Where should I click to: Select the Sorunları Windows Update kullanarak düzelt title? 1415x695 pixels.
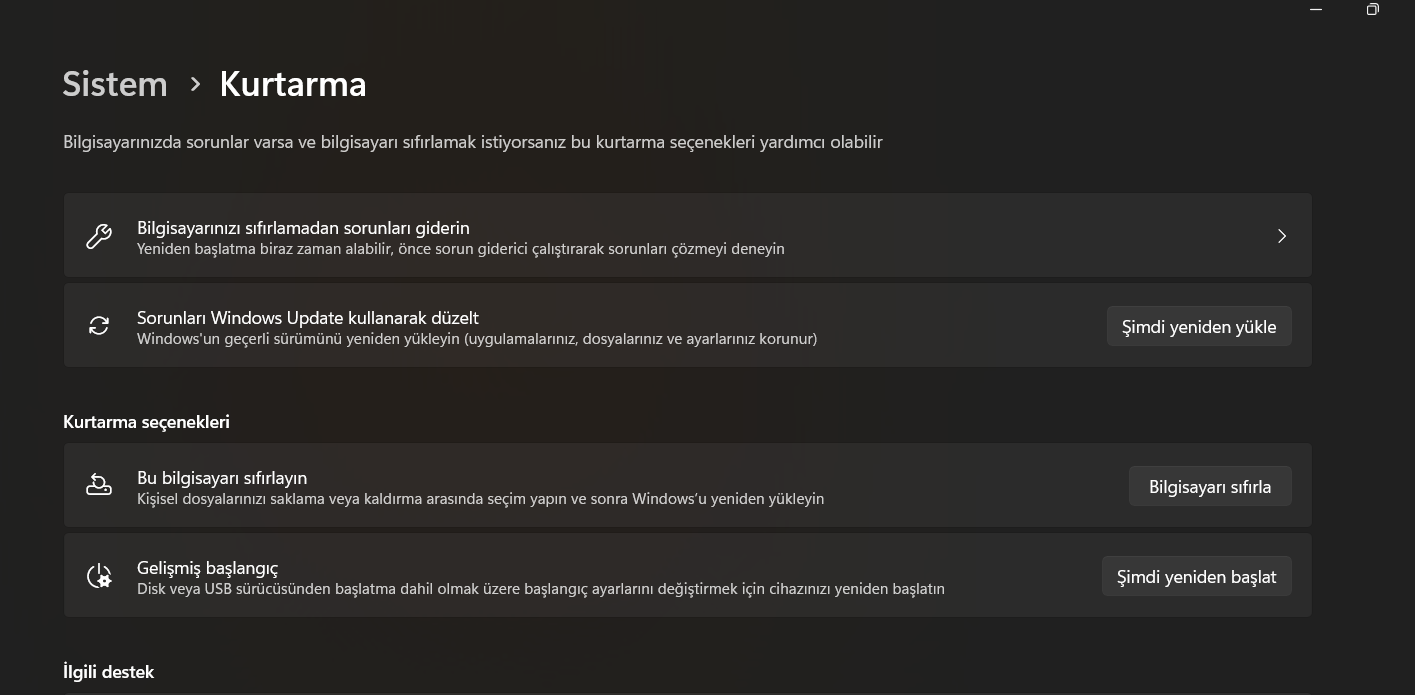[x=308, y=318]
